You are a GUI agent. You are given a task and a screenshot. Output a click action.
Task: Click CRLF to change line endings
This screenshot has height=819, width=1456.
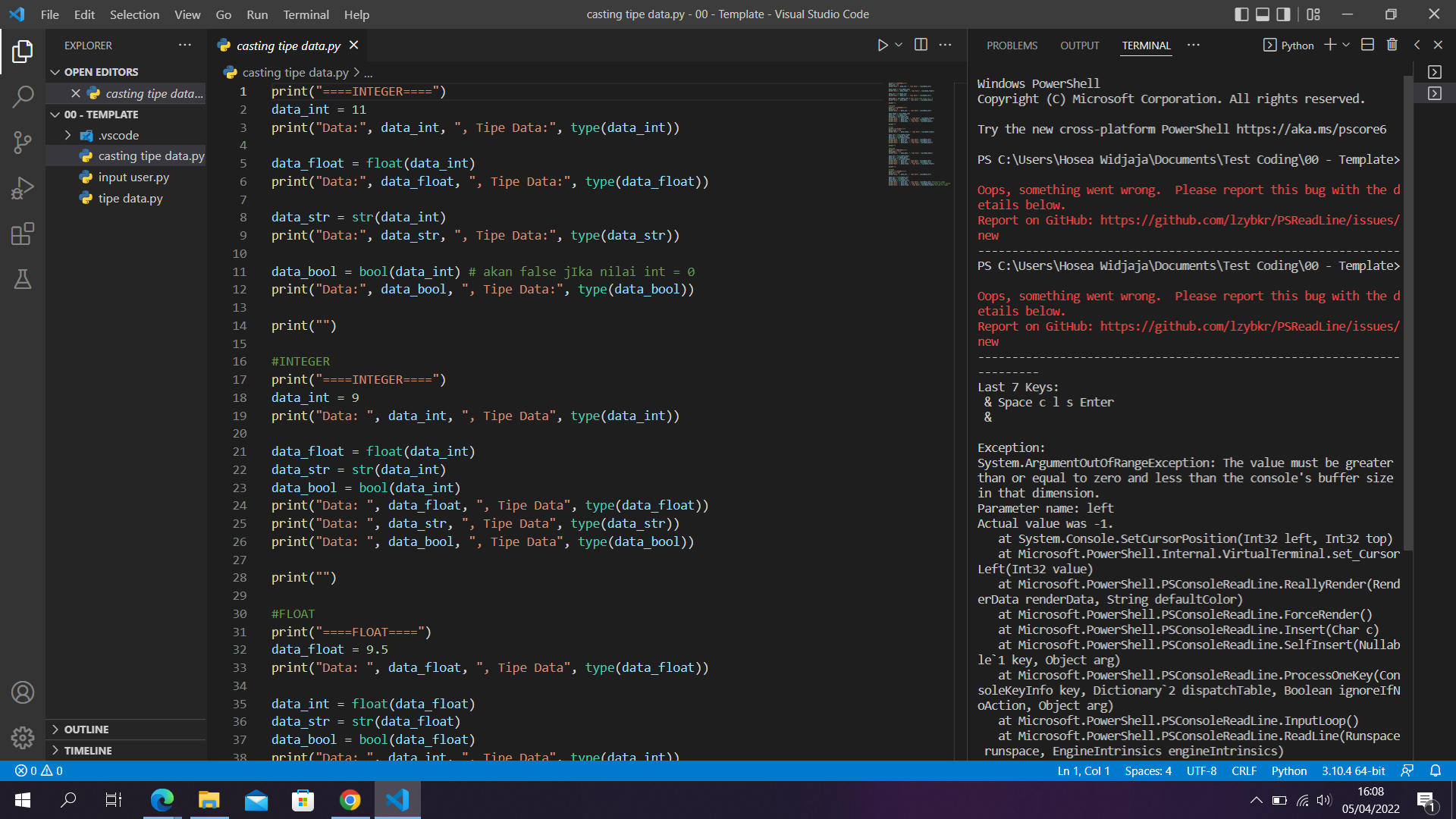pos(1244,770)
